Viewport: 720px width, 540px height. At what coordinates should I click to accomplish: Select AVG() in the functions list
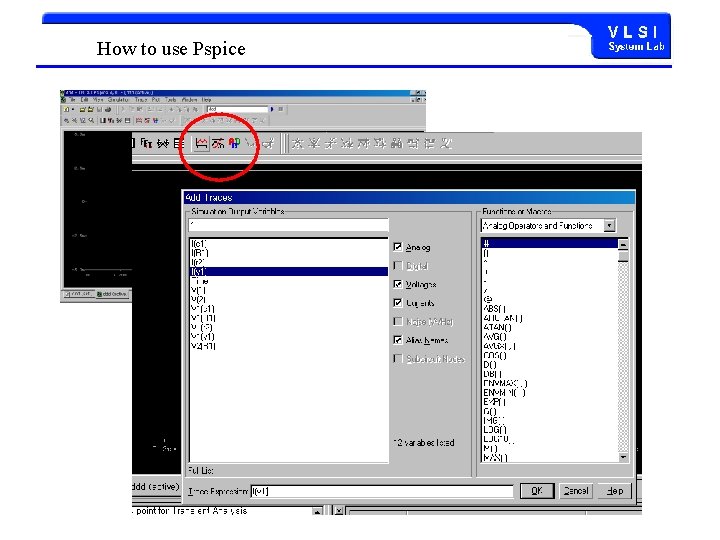pos(495,337)
